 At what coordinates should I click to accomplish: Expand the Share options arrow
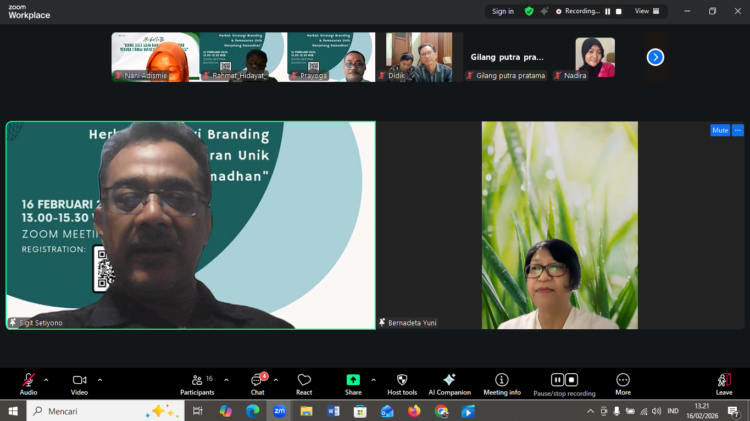(373, 380)
